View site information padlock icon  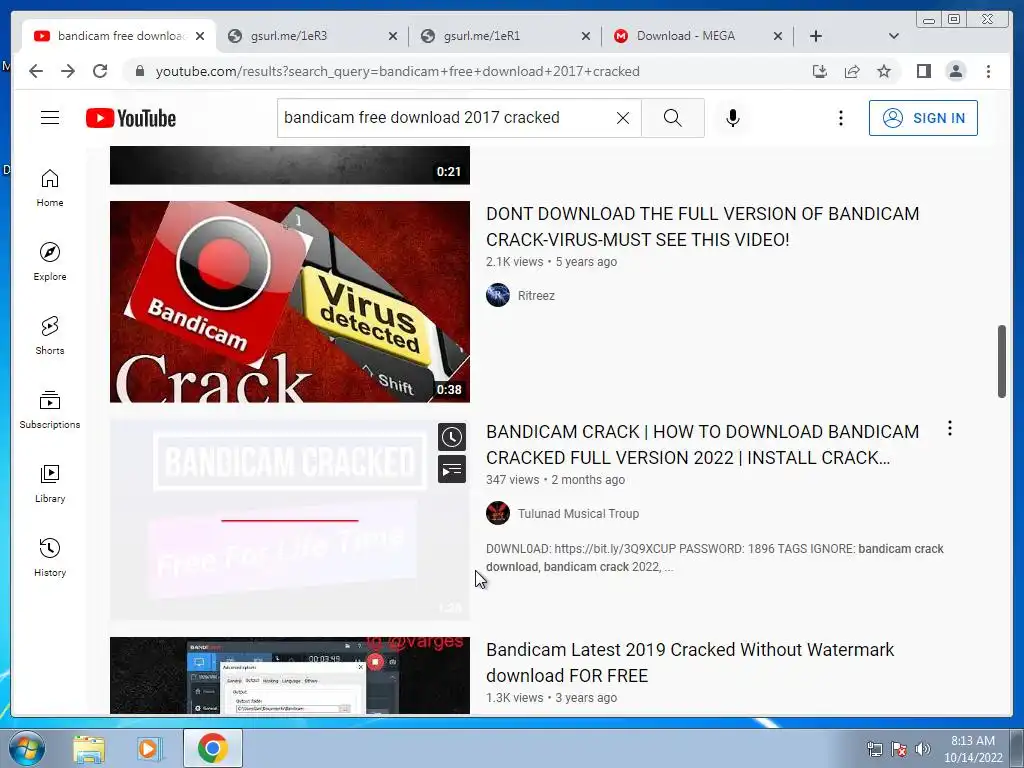(x=139, y=71)
